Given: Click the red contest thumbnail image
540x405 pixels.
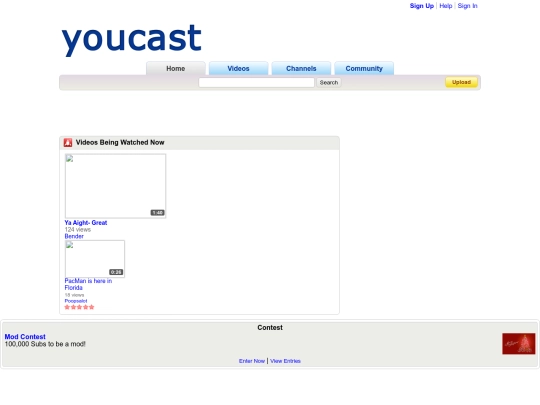Looking at the screenshot, I should (519, 343).
